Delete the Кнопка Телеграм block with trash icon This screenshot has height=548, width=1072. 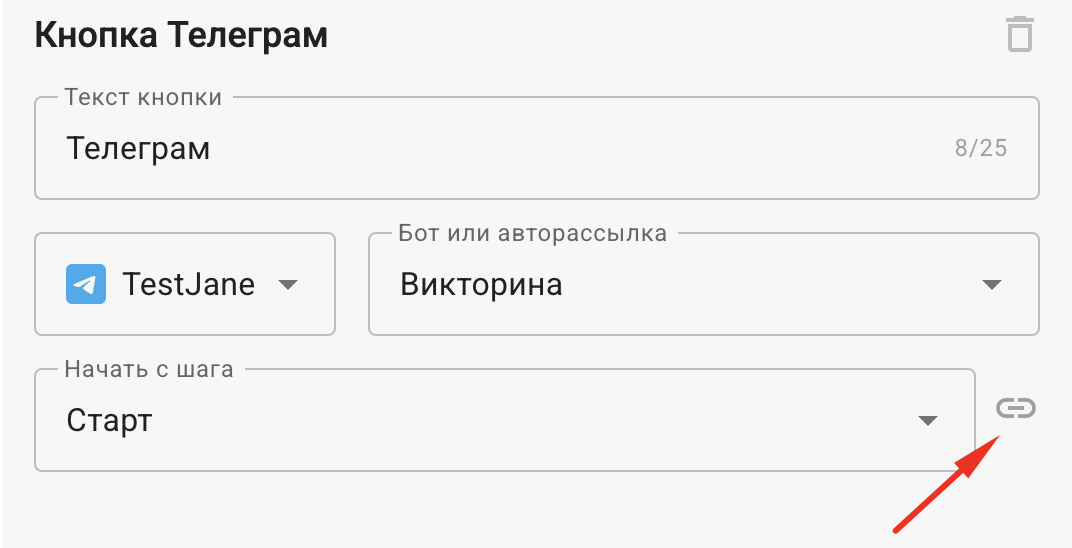(x=1019, y=35)
